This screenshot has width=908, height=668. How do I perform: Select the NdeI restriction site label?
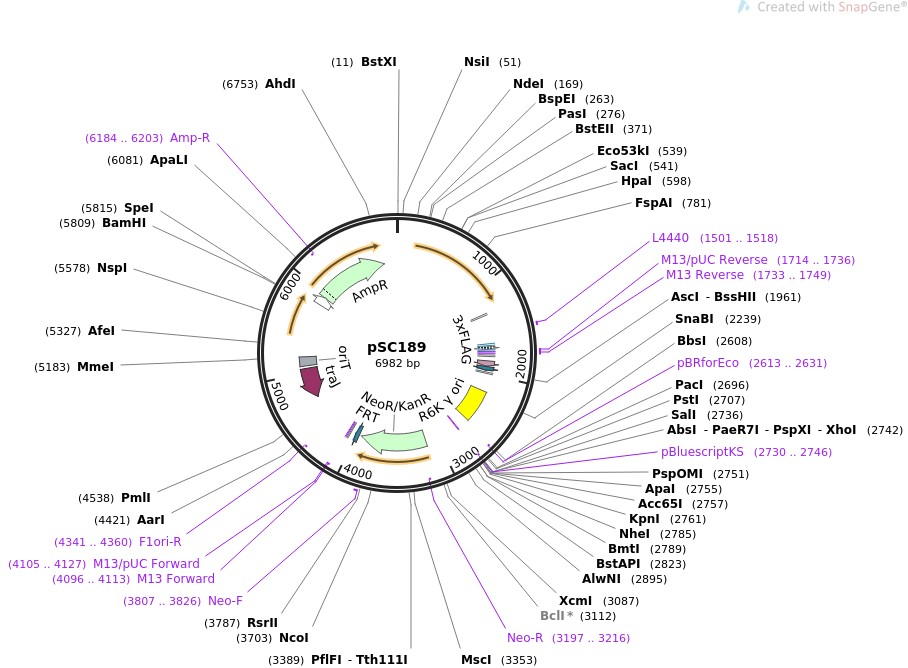click(x=528, y=84)
